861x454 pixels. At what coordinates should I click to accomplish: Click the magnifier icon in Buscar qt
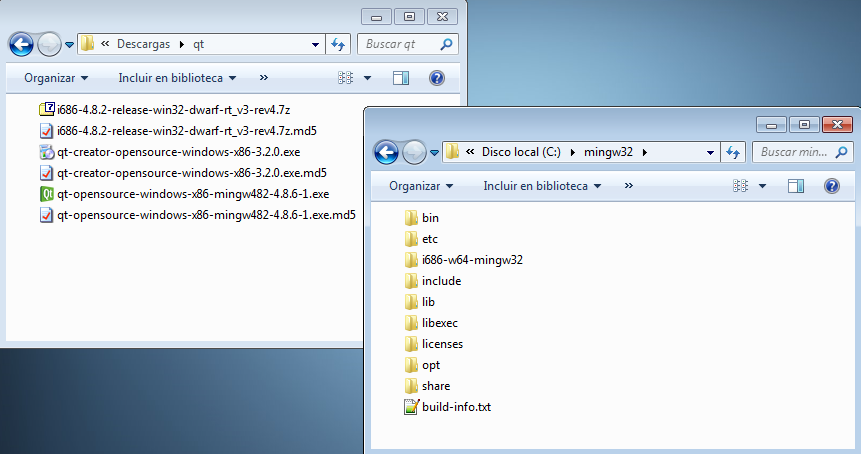[446, 44]
